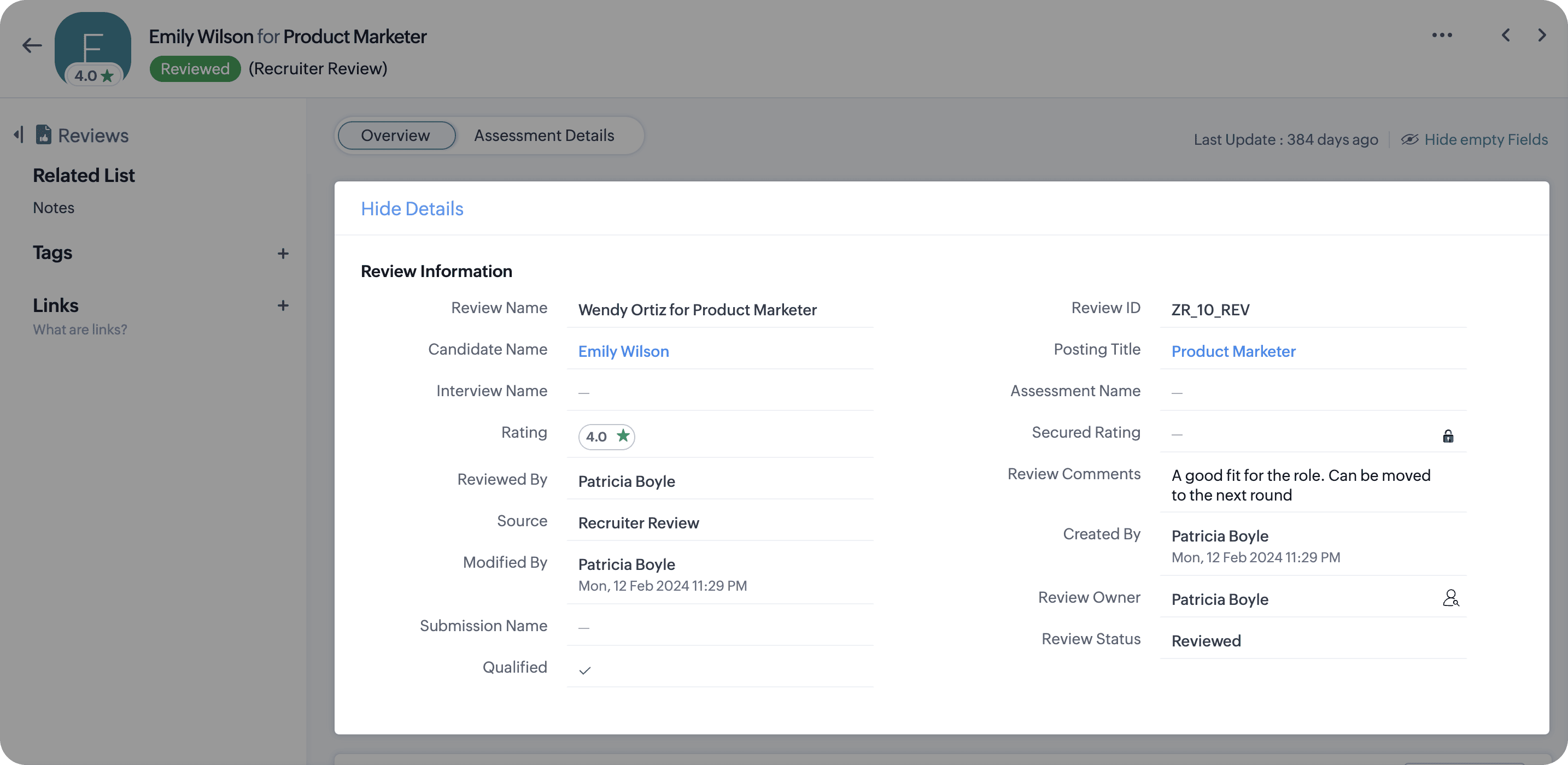Collapse section with Hide Details
Screen dimensions: 1568x765
(412, 209)
